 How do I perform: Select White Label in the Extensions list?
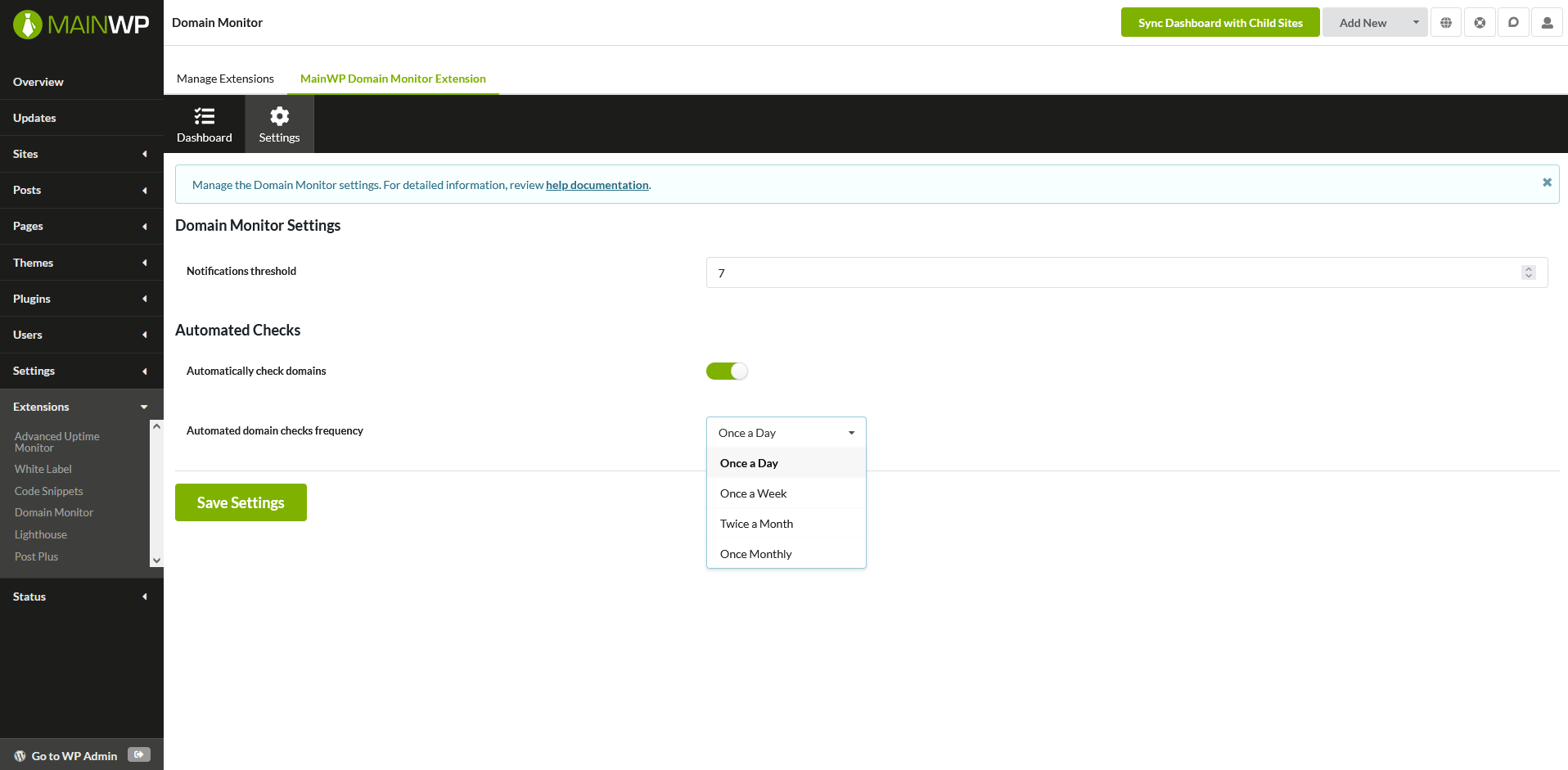point(42,468)
